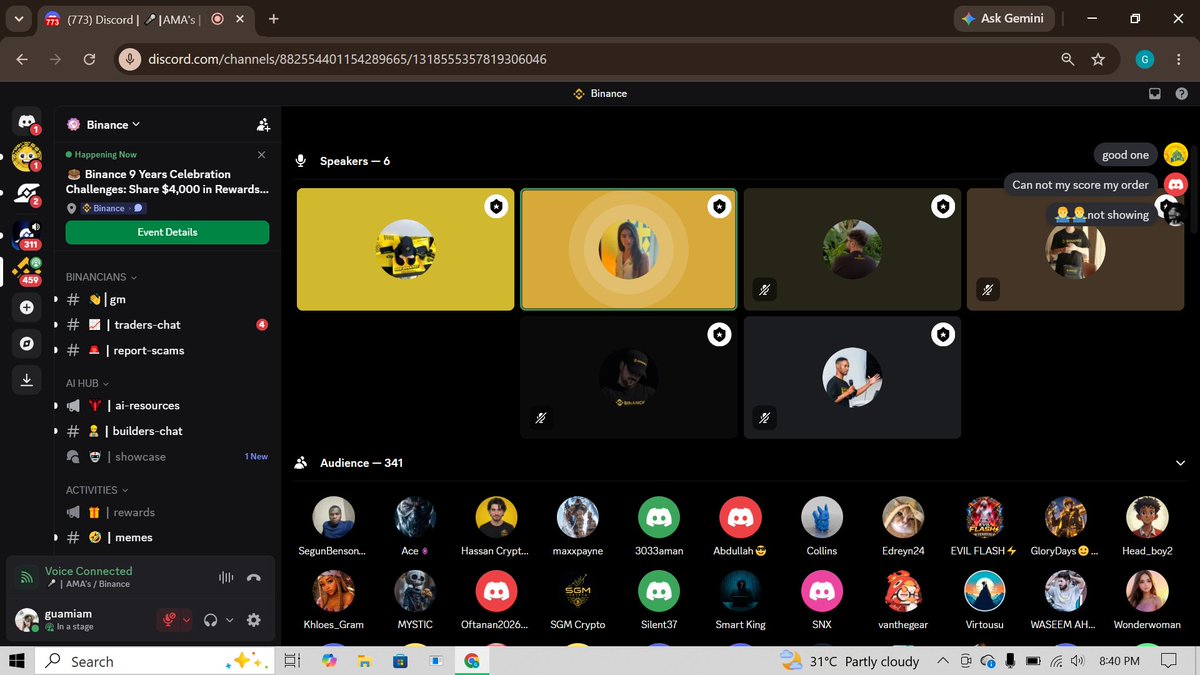This screenshot has width=1200, height=675.
Task: Open microphone input options dropdown arrow
Action: [186, 620]
